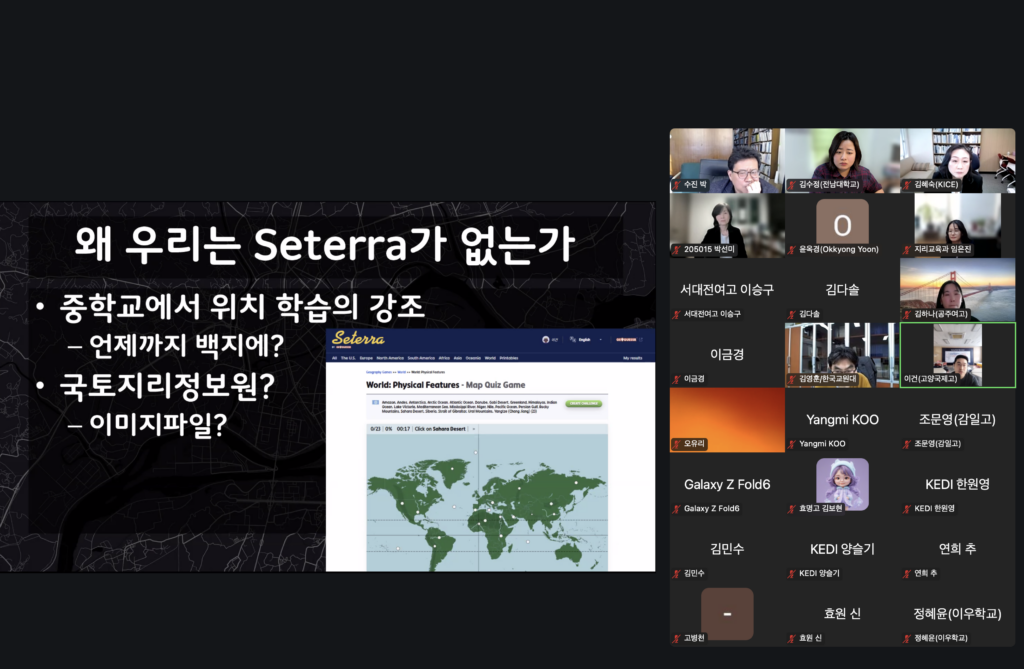The image size is (1024, 669).
Task: Click 효명고 김보현 purple cartoon avatar
Action: pyautogui.click(x=842, y=483)
